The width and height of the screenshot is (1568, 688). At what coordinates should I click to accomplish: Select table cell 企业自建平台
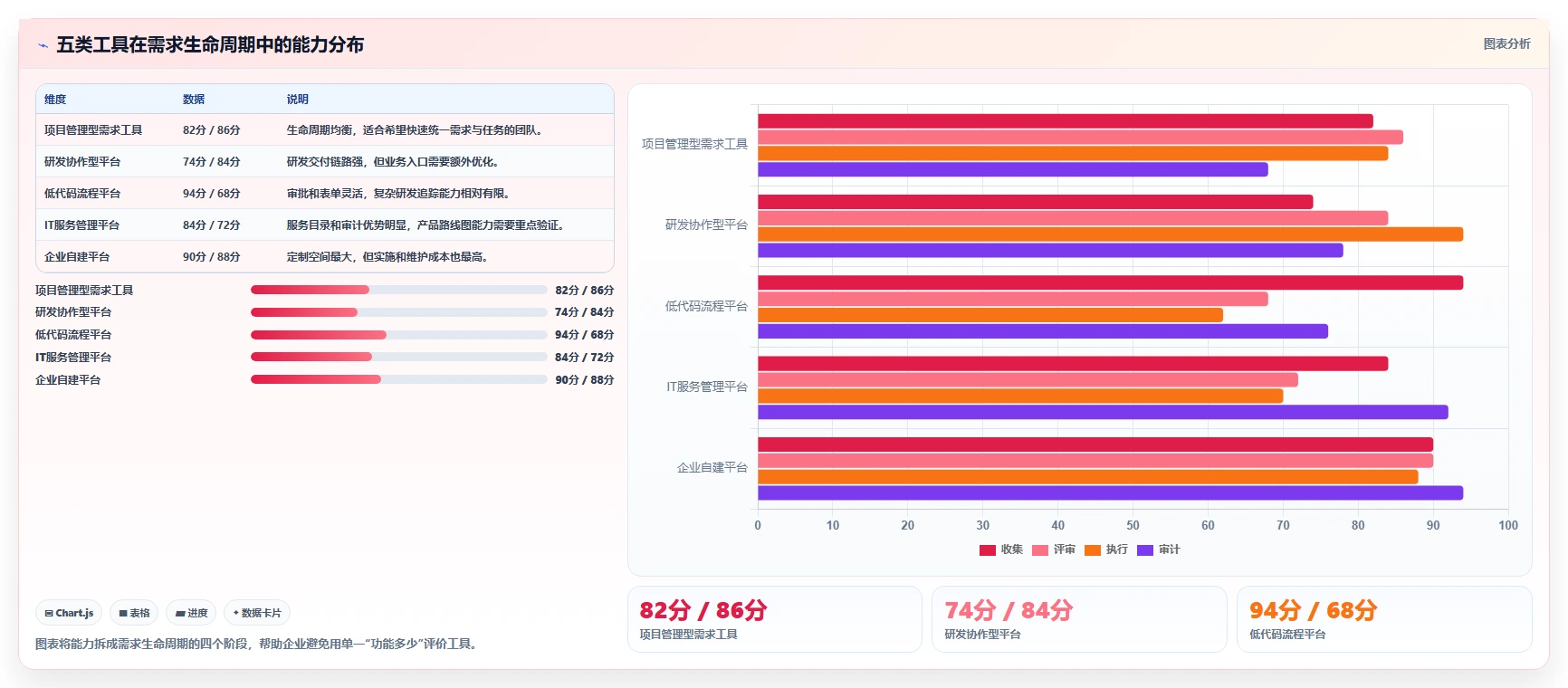coord(77,257)
